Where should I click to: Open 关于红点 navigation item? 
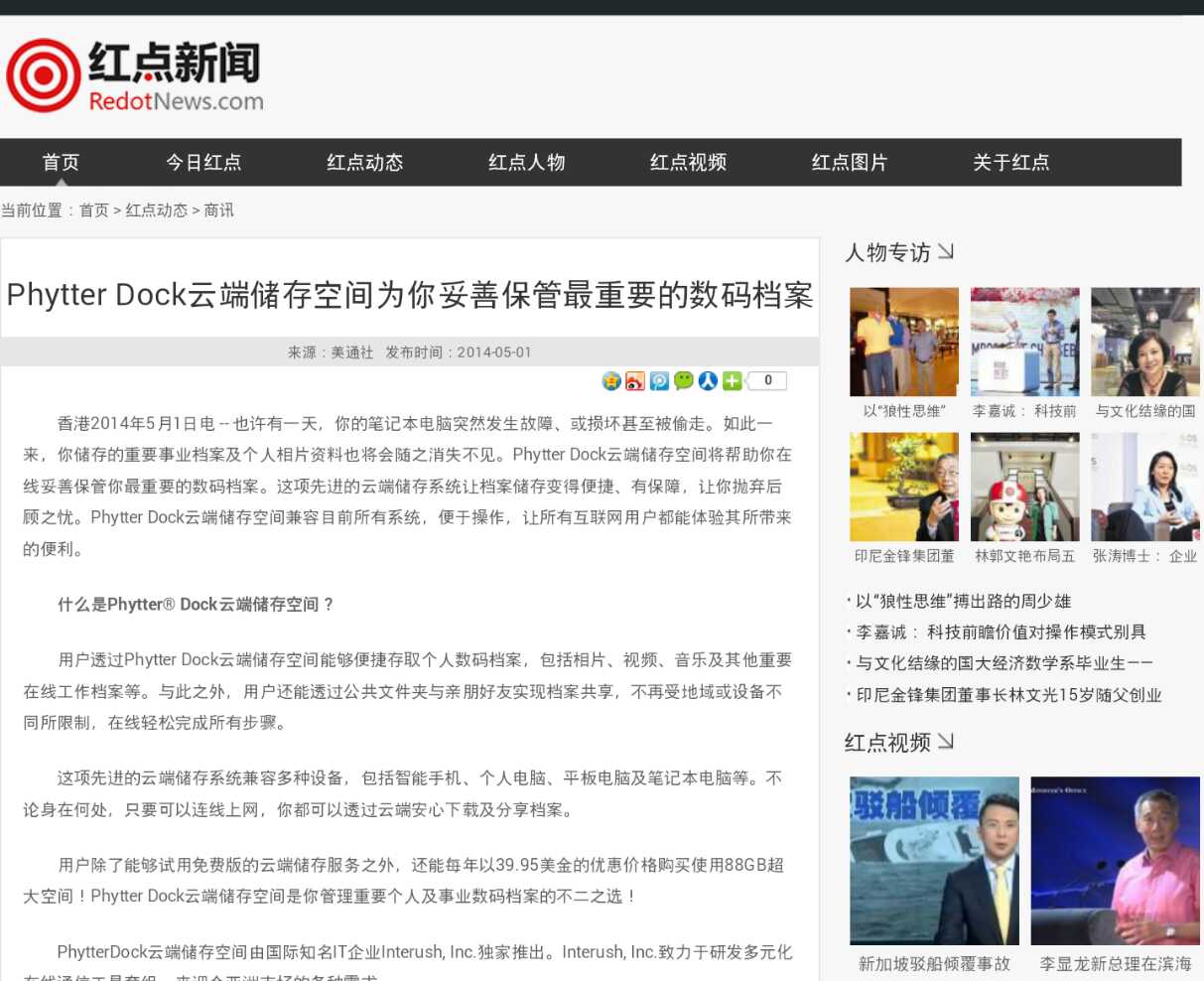click(1011, 162)
